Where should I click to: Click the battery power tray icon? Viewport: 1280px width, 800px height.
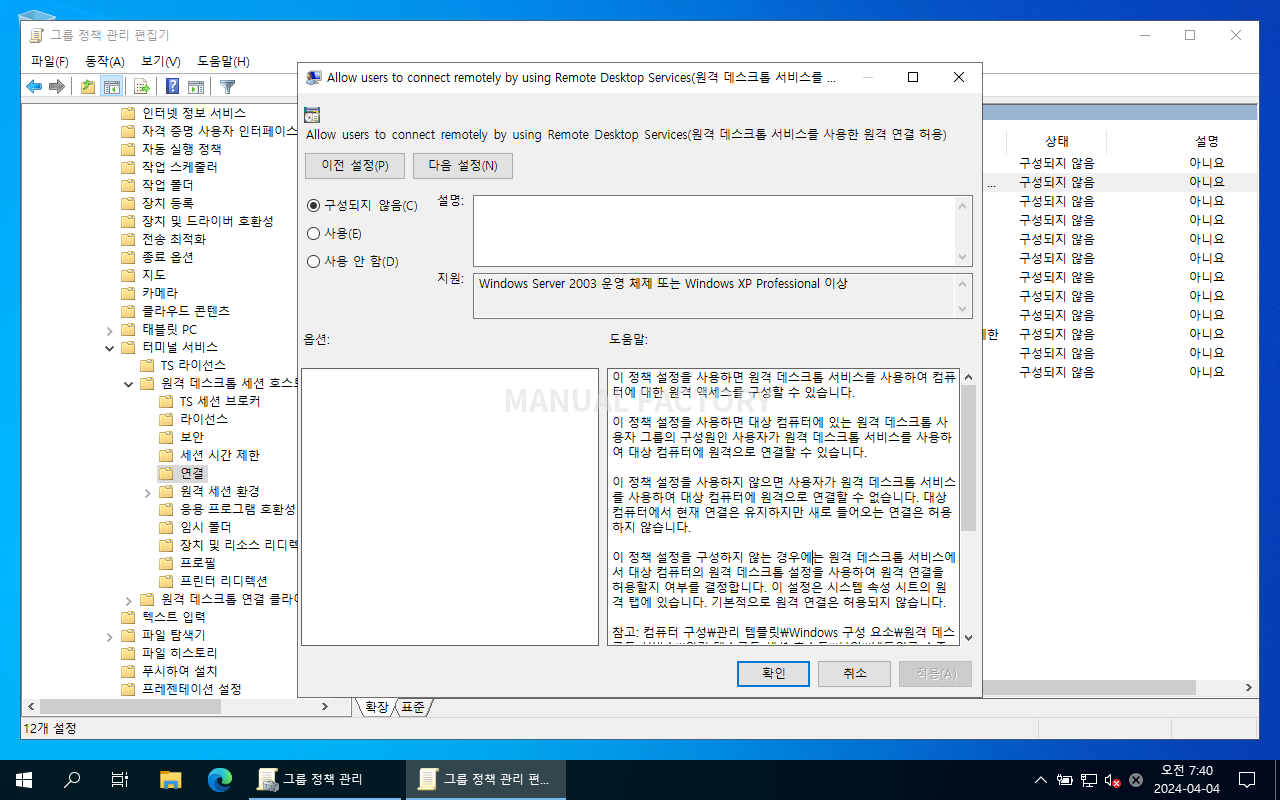[1065, 780]
